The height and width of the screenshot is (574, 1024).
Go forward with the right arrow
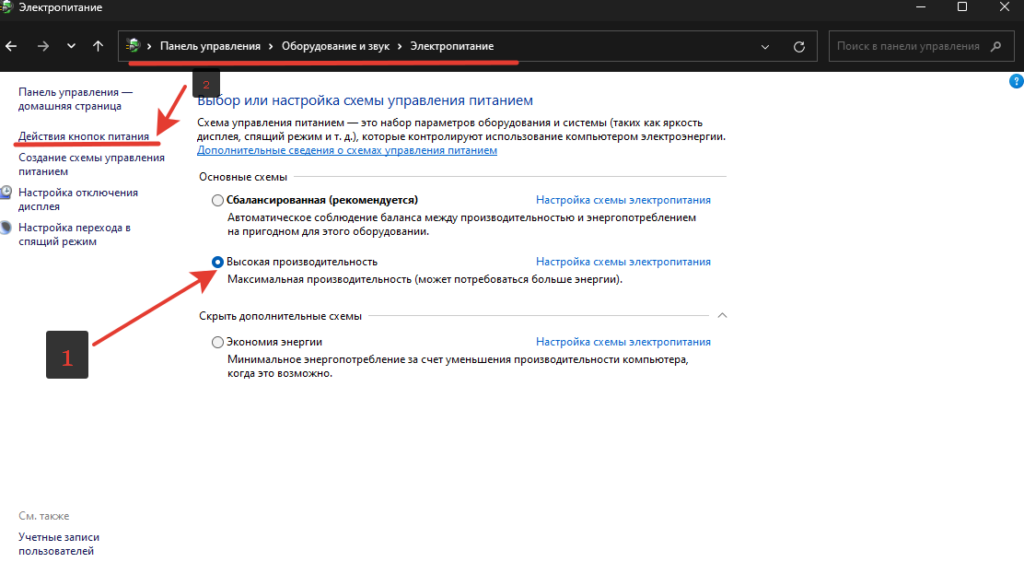click(43, 46)
